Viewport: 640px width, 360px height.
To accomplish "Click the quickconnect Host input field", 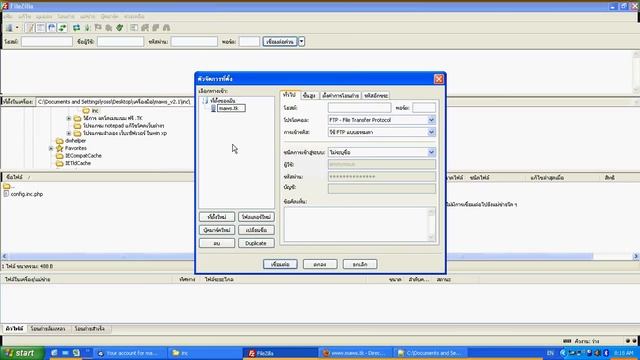I will (x=47, y=42).
